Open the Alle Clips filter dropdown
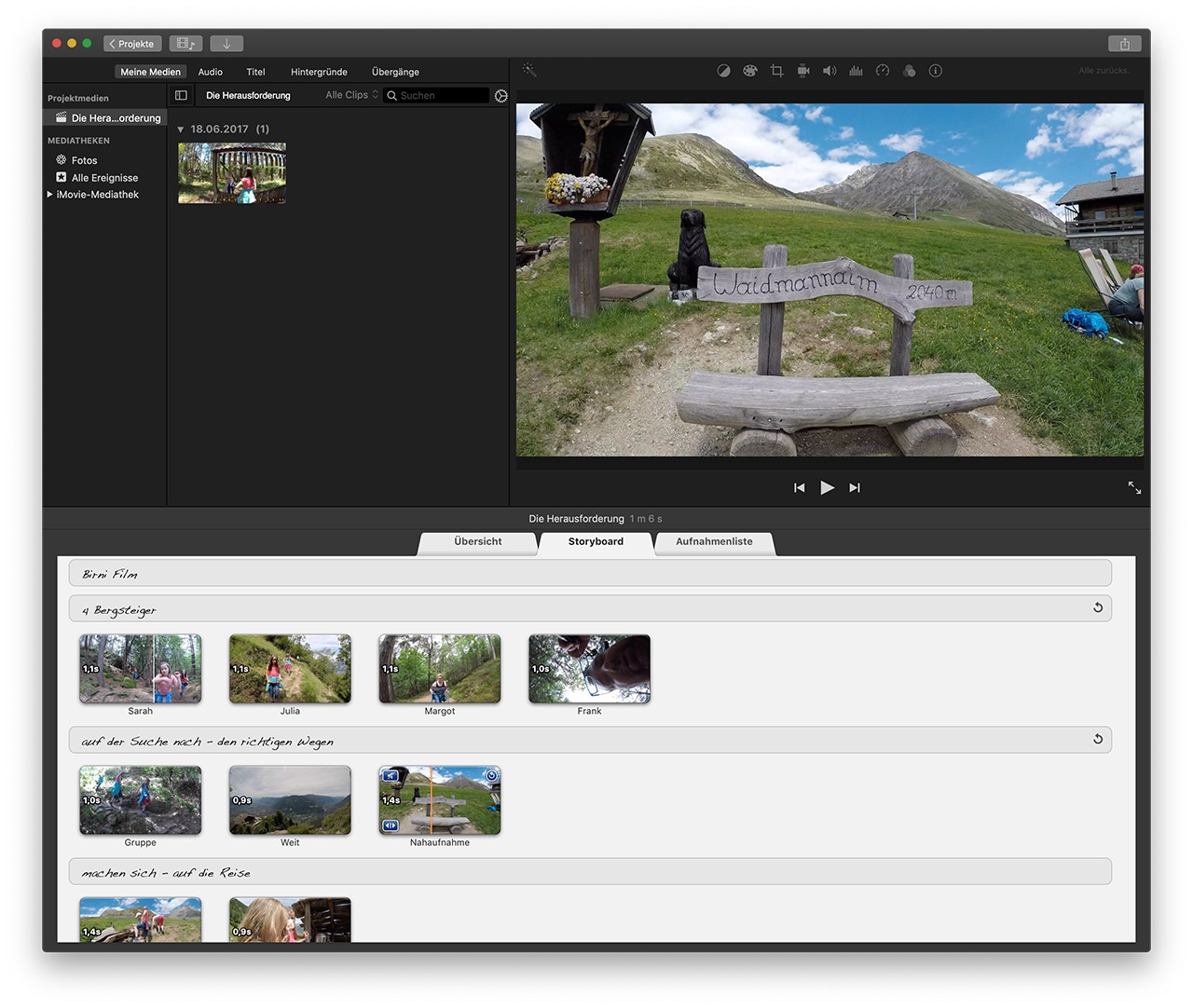1193x1008 pixels. pos(351,95)
